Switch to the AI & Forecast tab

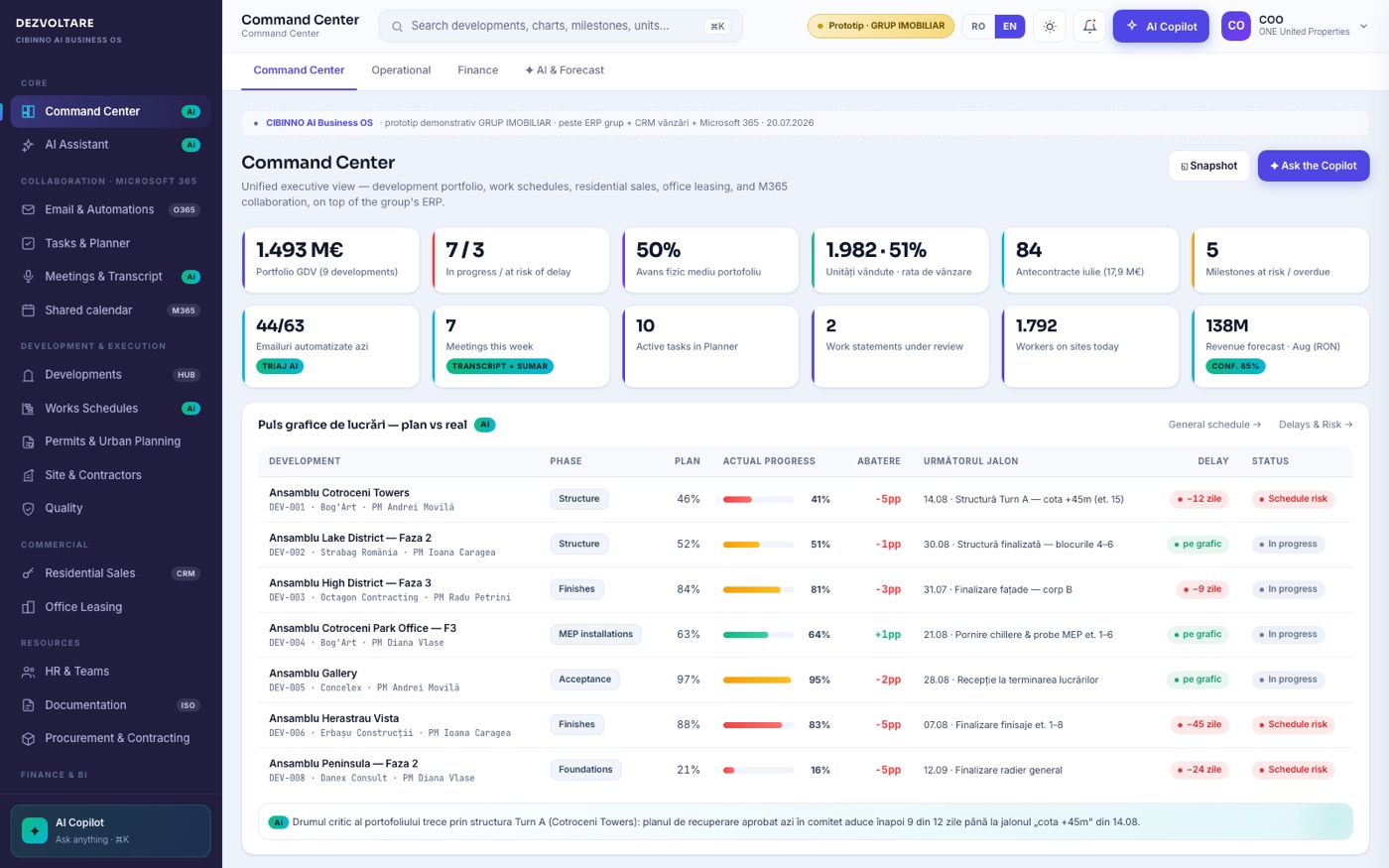coord(565,70)
